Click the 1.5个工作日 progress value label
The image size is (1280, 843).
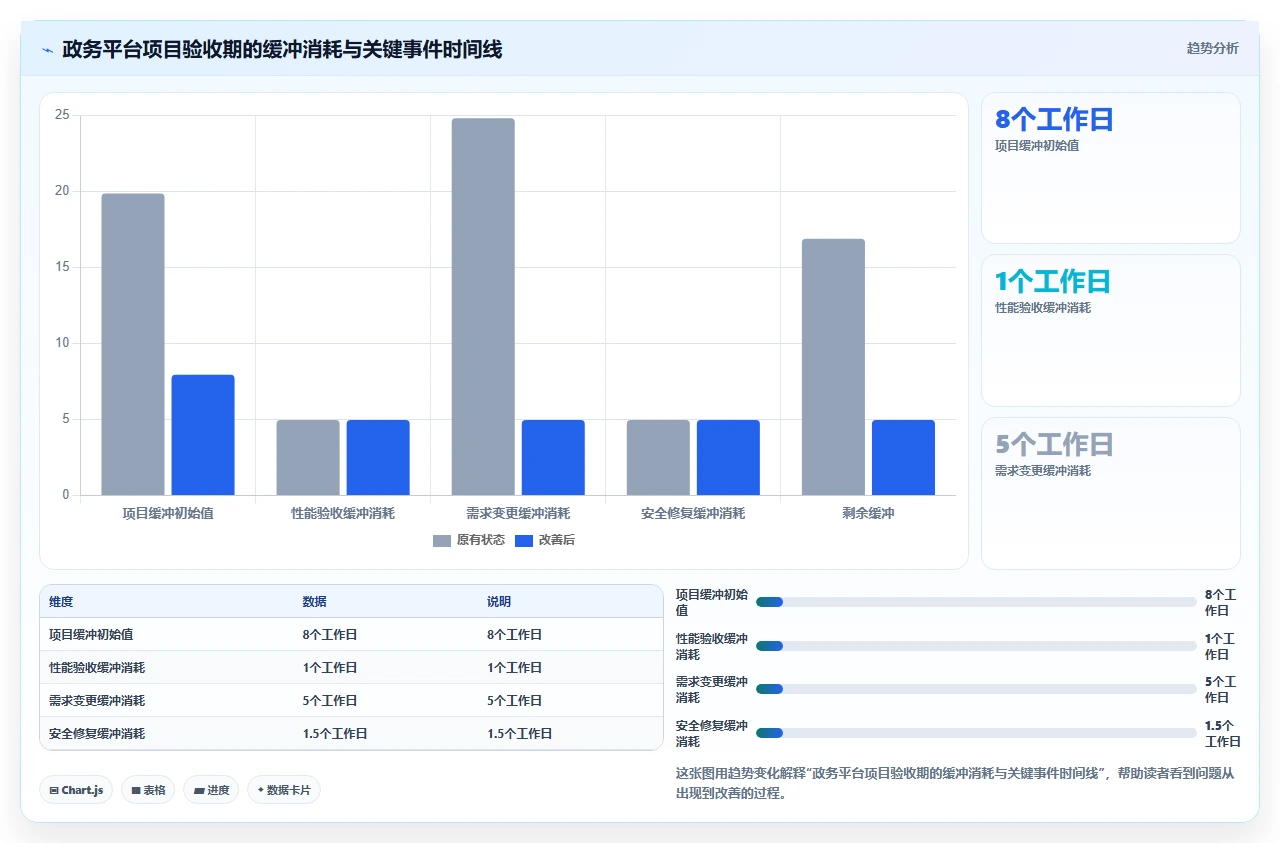[x=1222, y=733]
